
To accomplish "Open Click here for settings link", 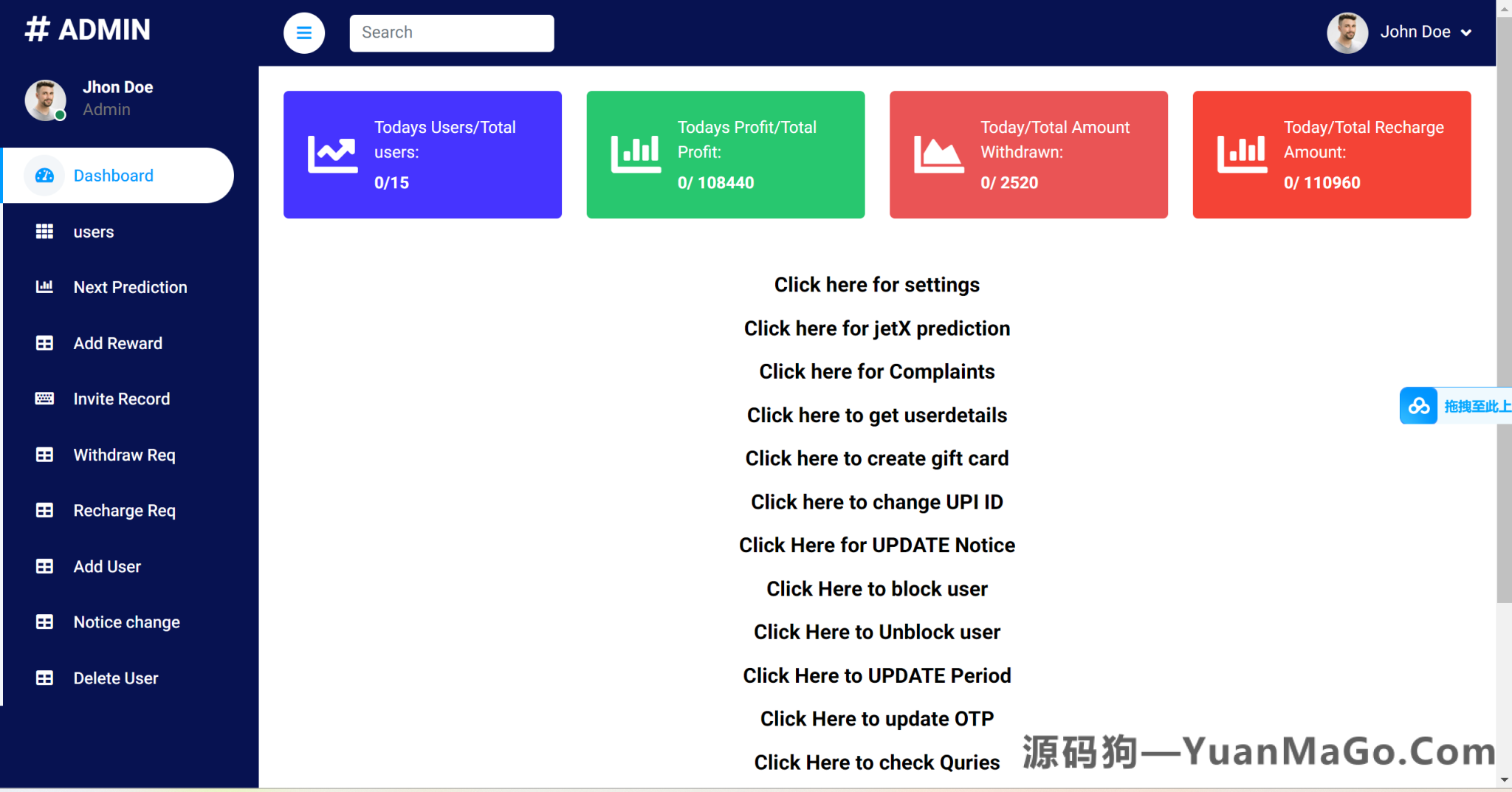I will 876,285.
